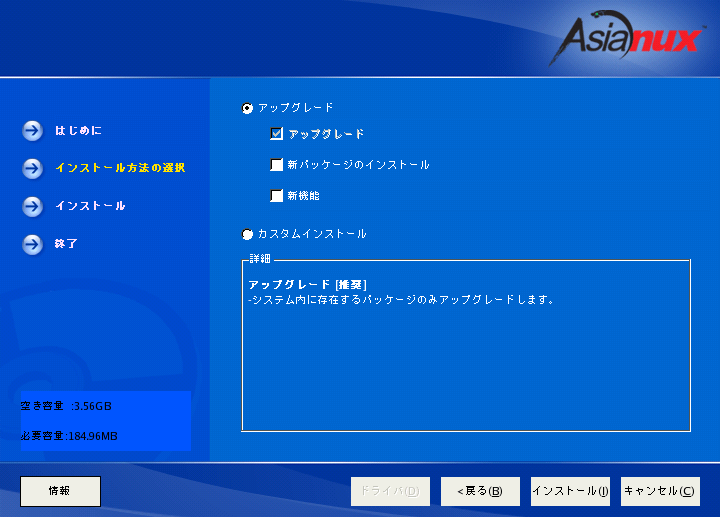The width and height of the screenshot is (720, 517).
Task: Select the カスタムインストール radio button
Action: [x=247, y=234]
